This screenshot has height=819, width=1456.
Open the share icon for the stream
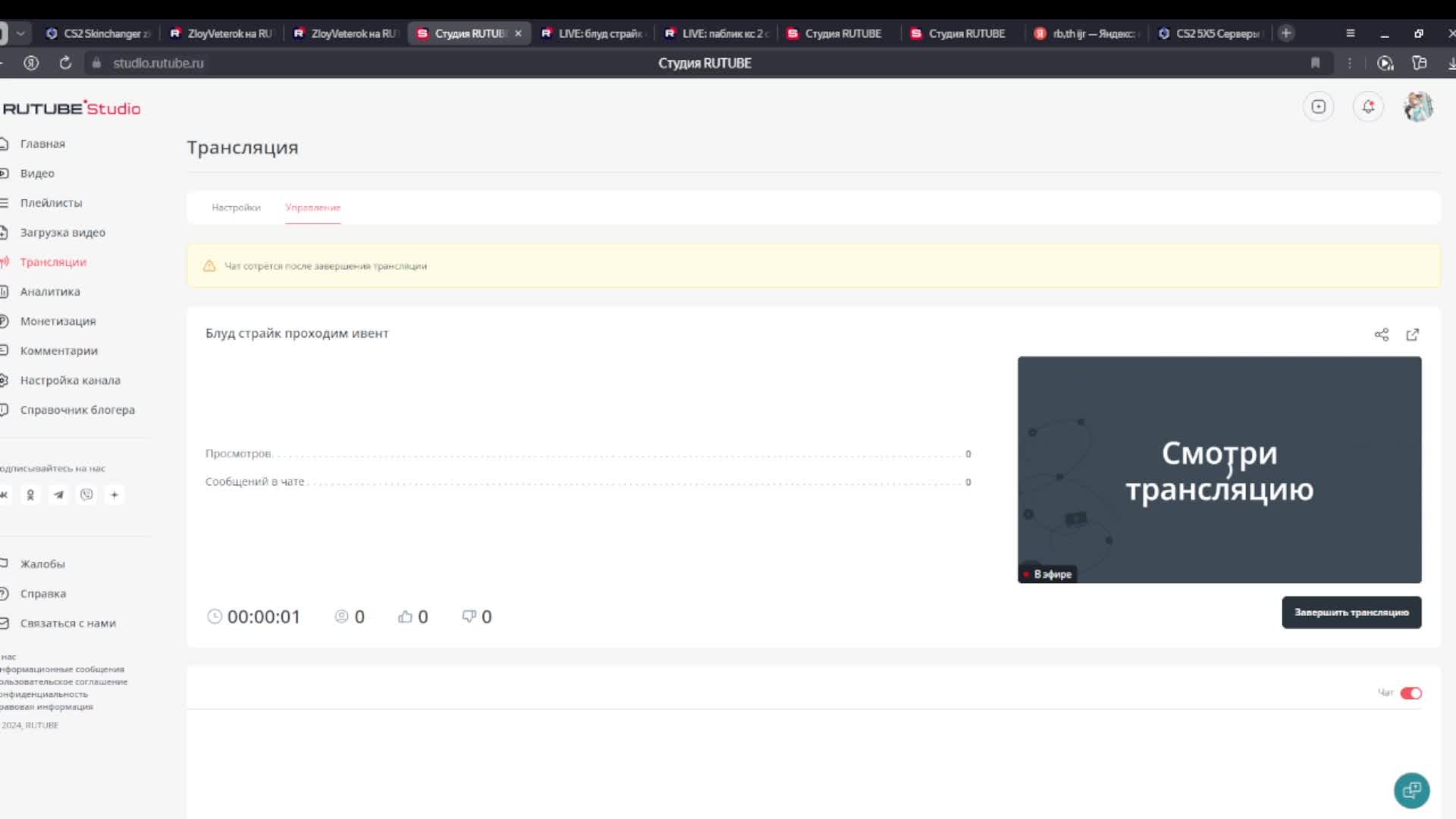coord(1382,334)
